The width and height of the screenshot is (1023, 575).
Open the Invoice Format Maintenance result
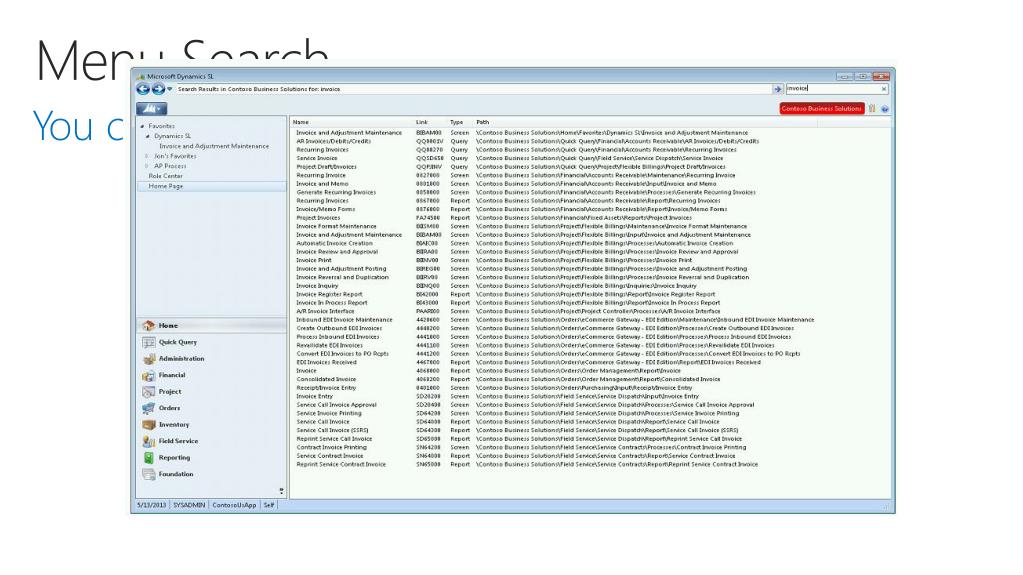click(336, 226)
